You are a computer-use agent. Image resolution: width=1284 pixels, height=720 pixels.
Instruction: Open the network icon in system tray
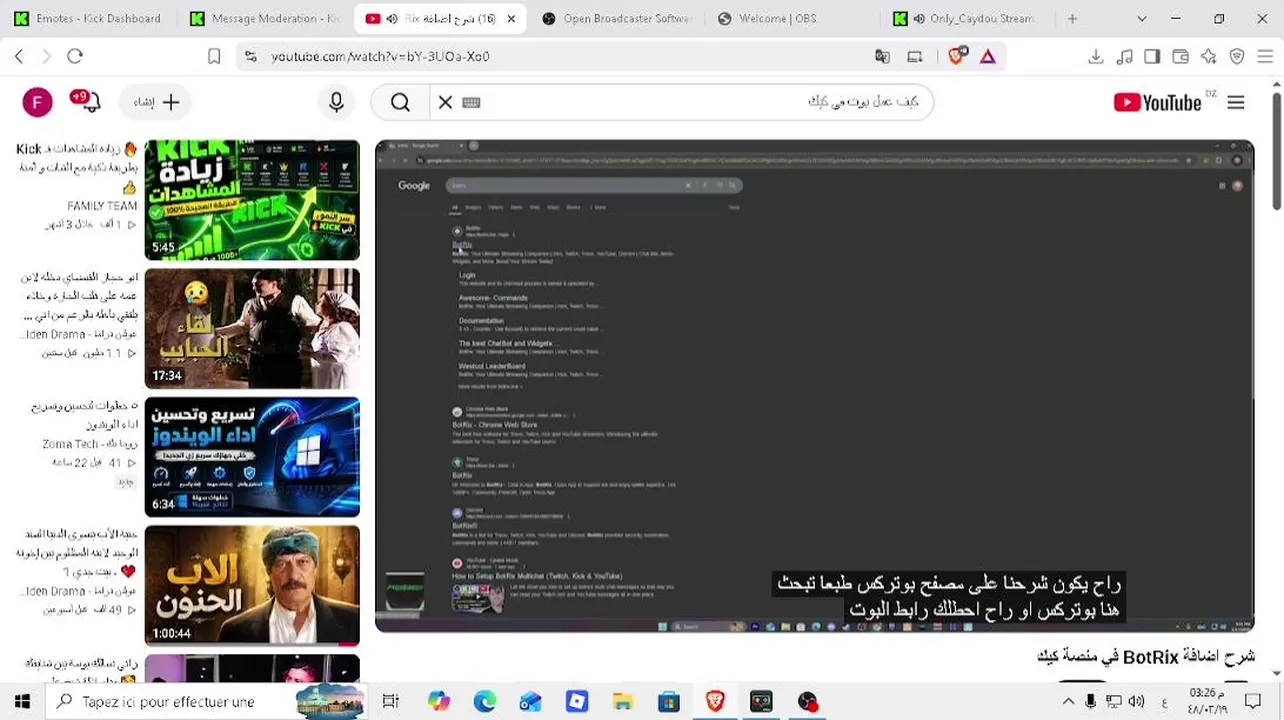point(1114,702)
